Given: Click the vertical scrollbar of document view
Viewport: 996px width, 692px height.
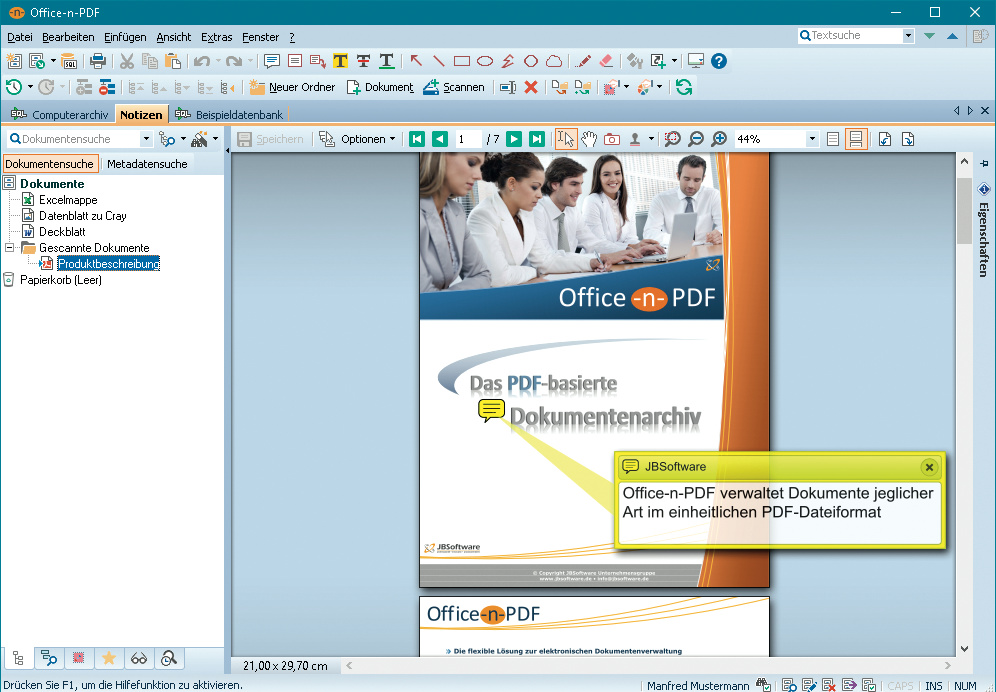Looking at the screenshot, I should tap(964, 405).
